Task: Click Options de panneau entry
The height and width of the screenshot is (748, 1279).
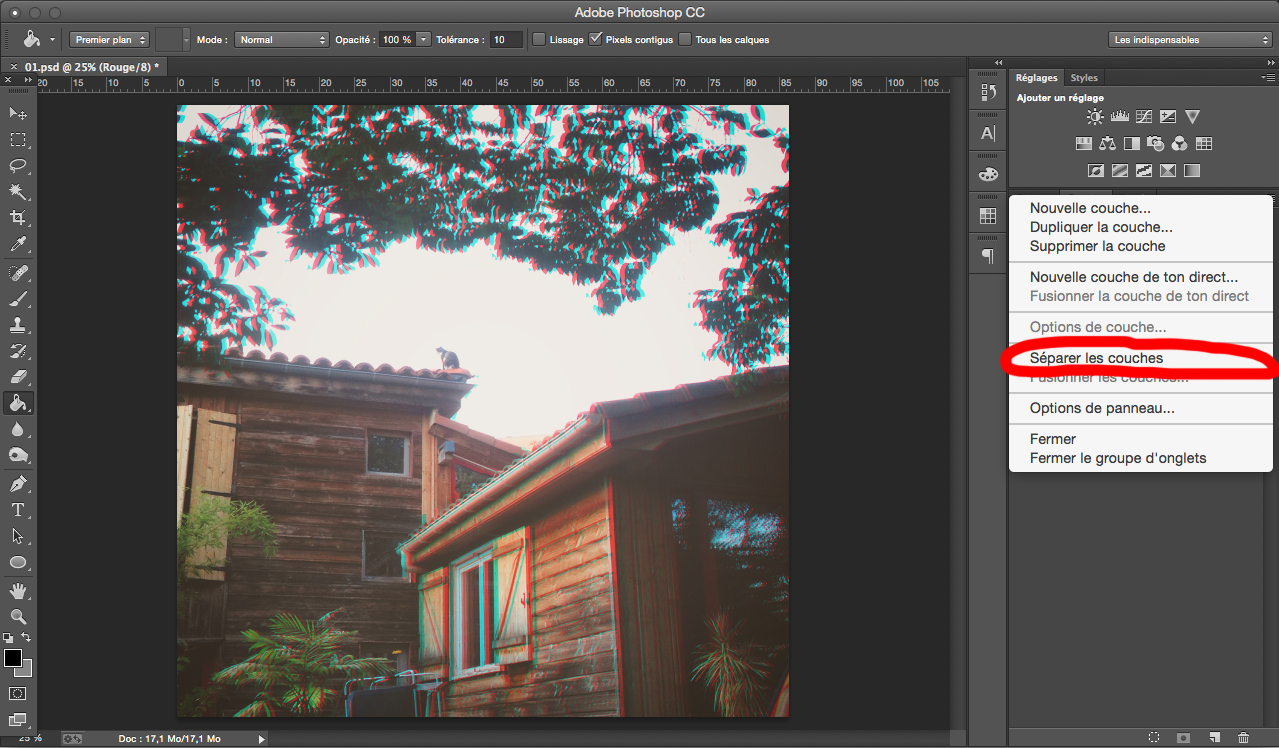Action: pyautogui.click(x=1102, y=408)
